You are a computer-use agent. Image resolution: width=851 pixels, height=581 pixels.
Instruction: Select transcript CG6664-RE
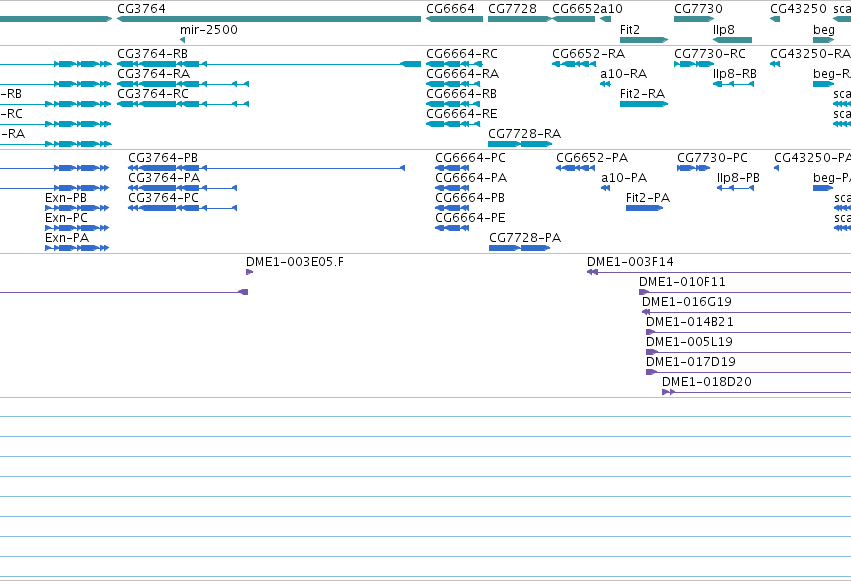(x=453, y=124)
